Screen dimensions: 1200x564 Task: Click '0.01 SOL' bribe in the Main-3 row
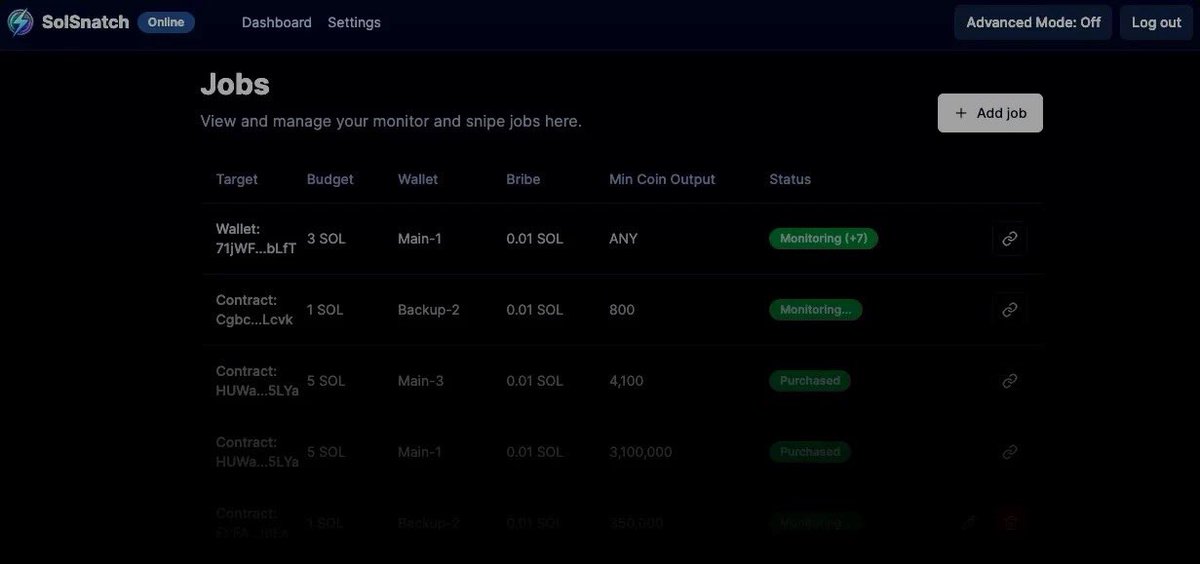point(535,381)
